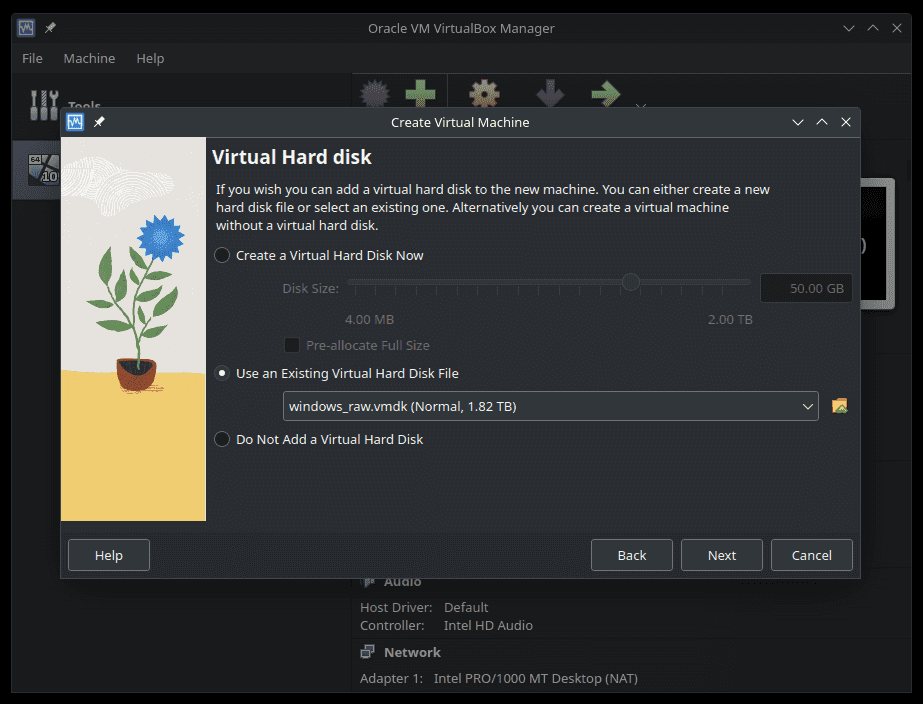The image size is (923, 704).
Task: Browse for a virtual hard disk file
Action: point(839,406)
